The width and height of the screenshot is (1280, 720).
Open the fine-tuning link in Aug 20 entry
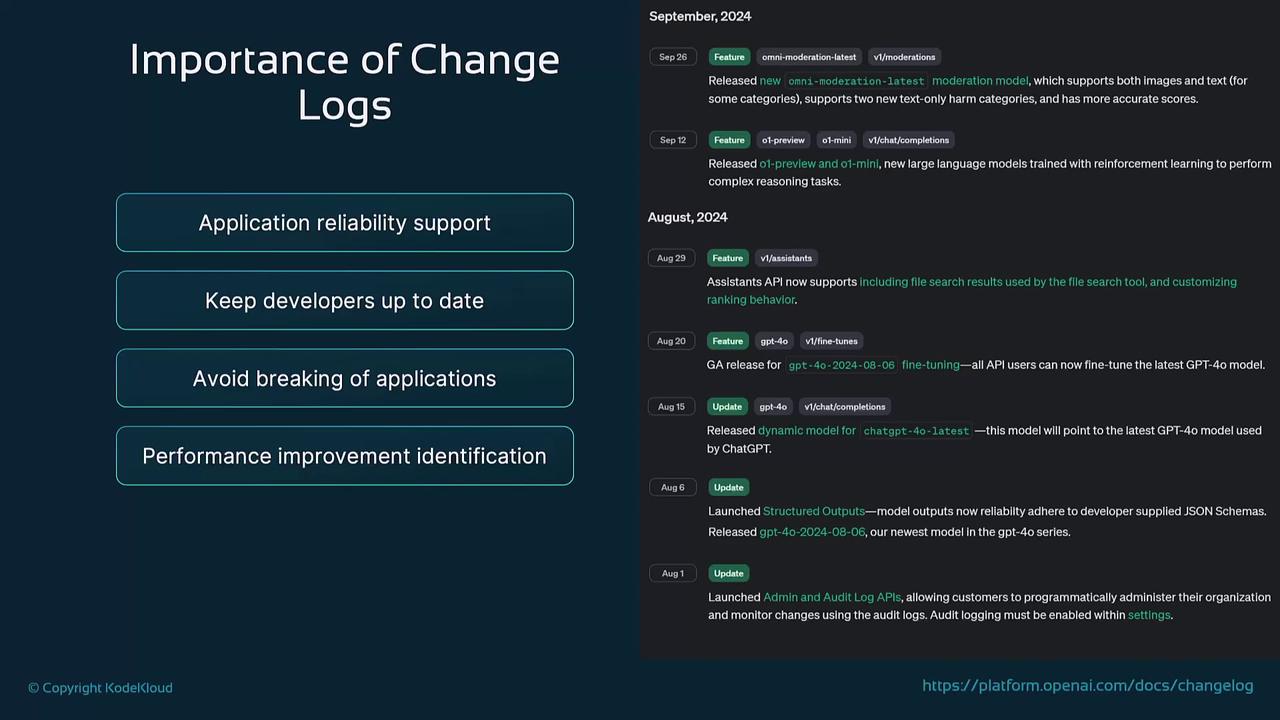(930, 365)
